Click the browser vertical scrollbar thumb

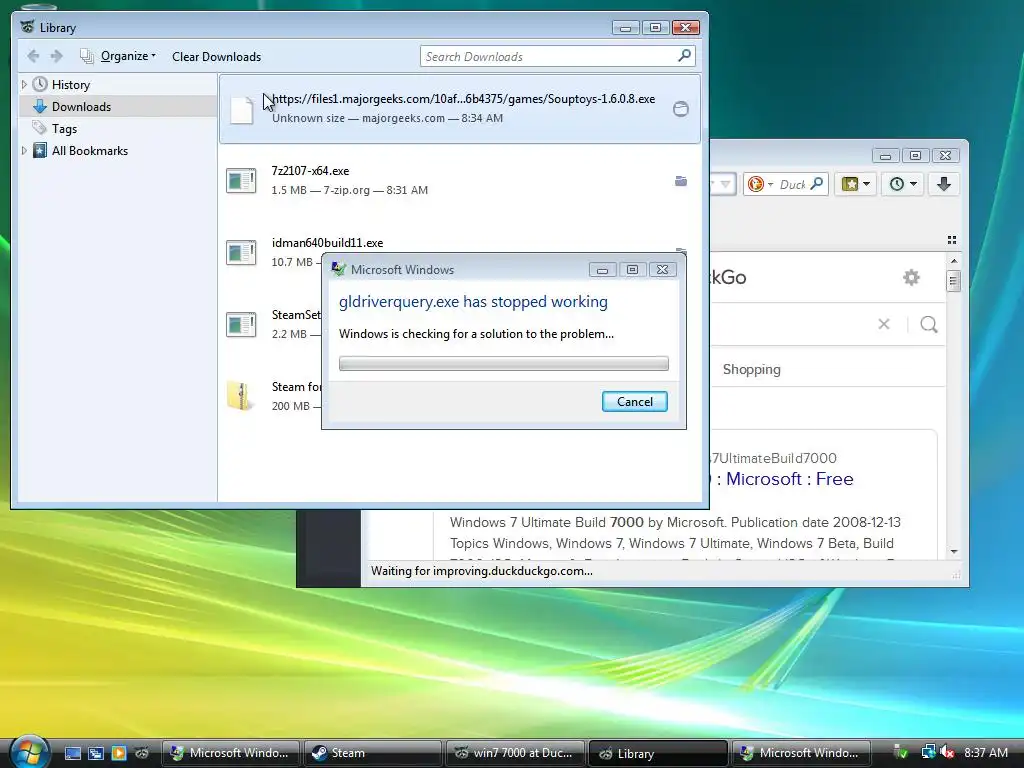[953, 281]
